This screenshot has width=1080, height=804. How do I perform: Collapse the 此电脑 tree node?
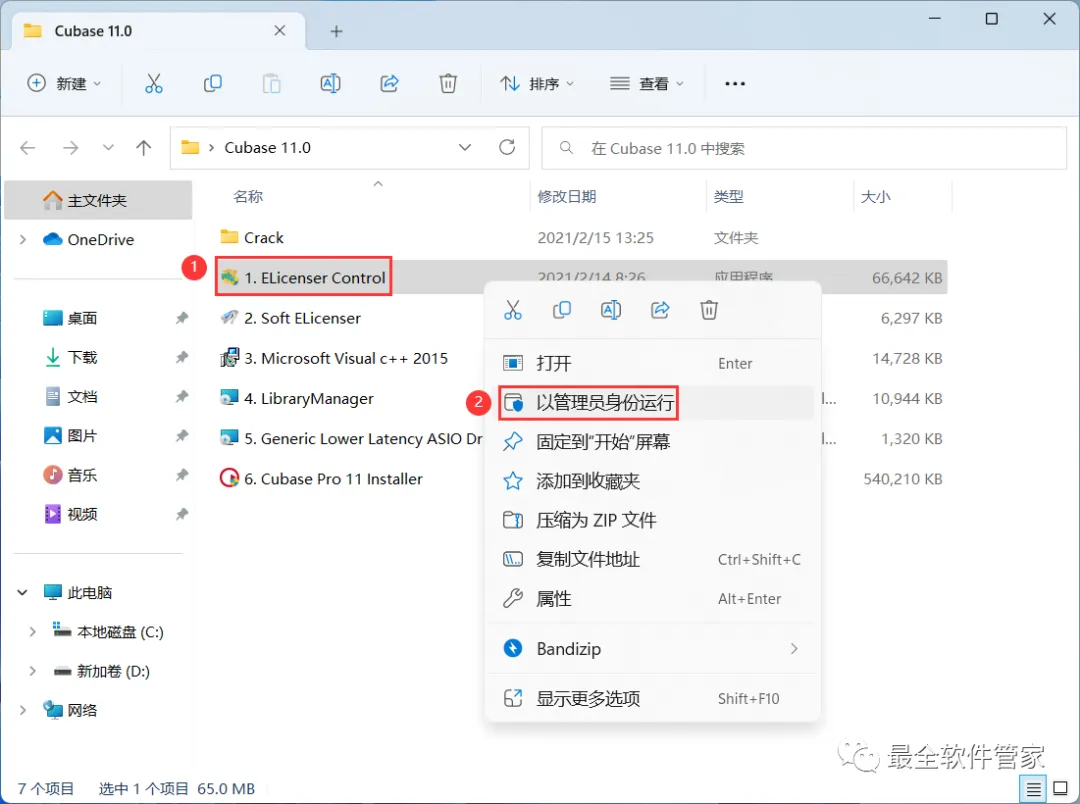pyautogui.click(x=23, y=592)
